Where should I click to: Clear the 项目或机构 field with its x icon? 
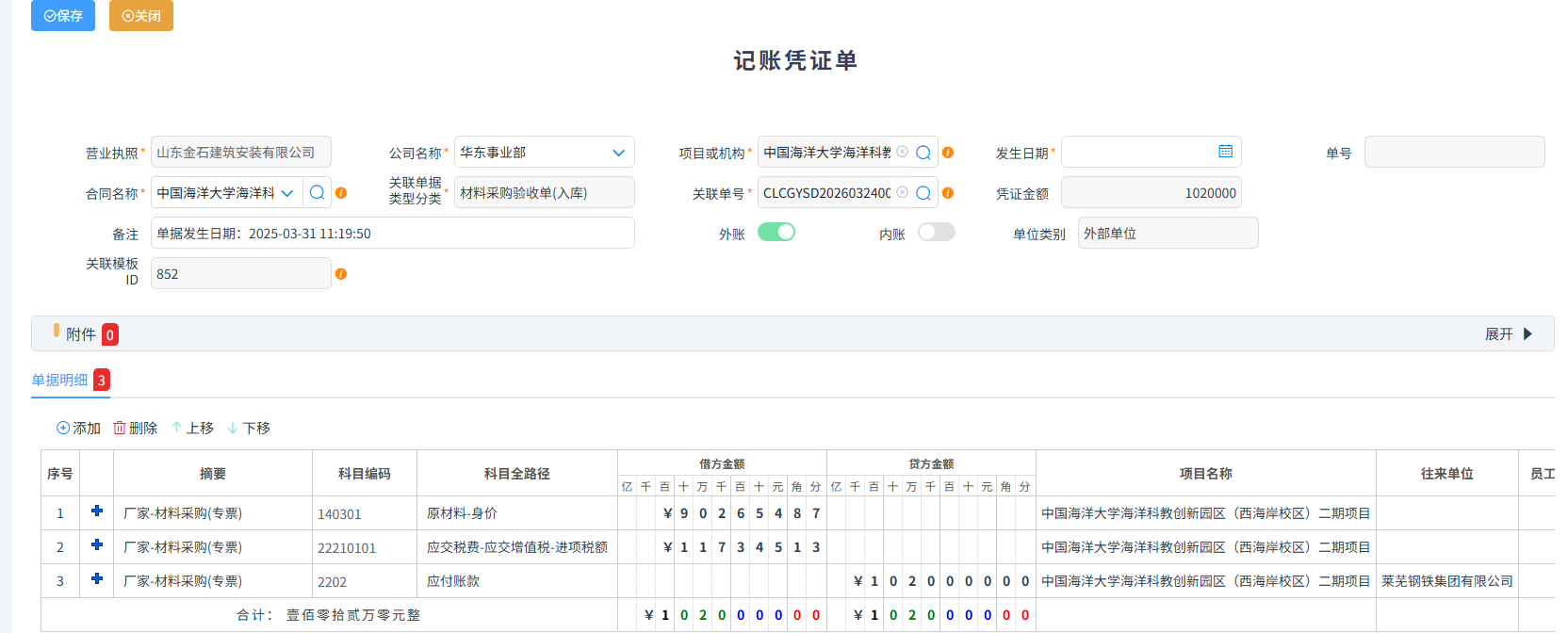(902, 153)
